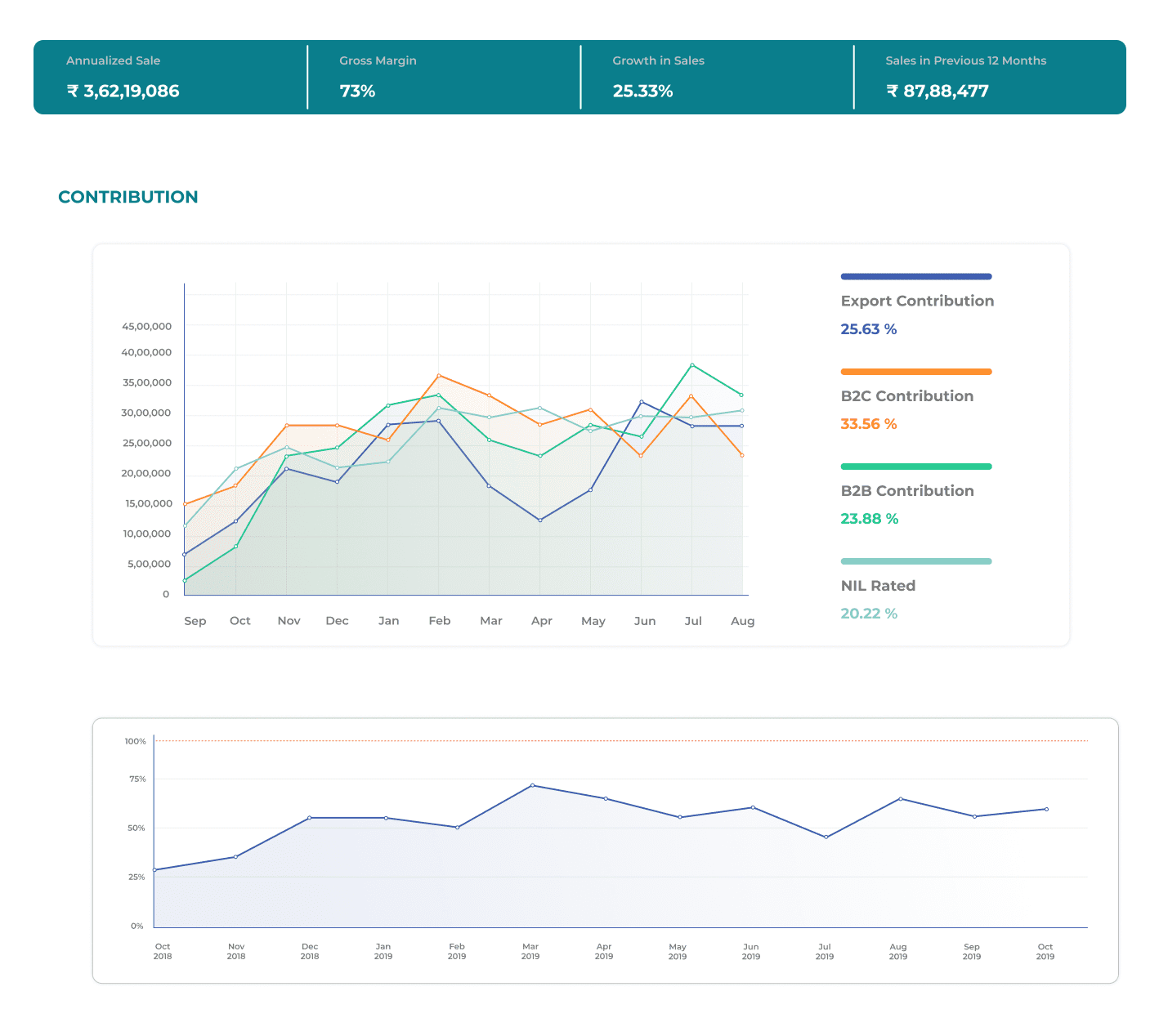This screenshot has height=1036, width=1159.
Task: Click the Mar 2019 peak on lower chart
Action: [532, 785]
